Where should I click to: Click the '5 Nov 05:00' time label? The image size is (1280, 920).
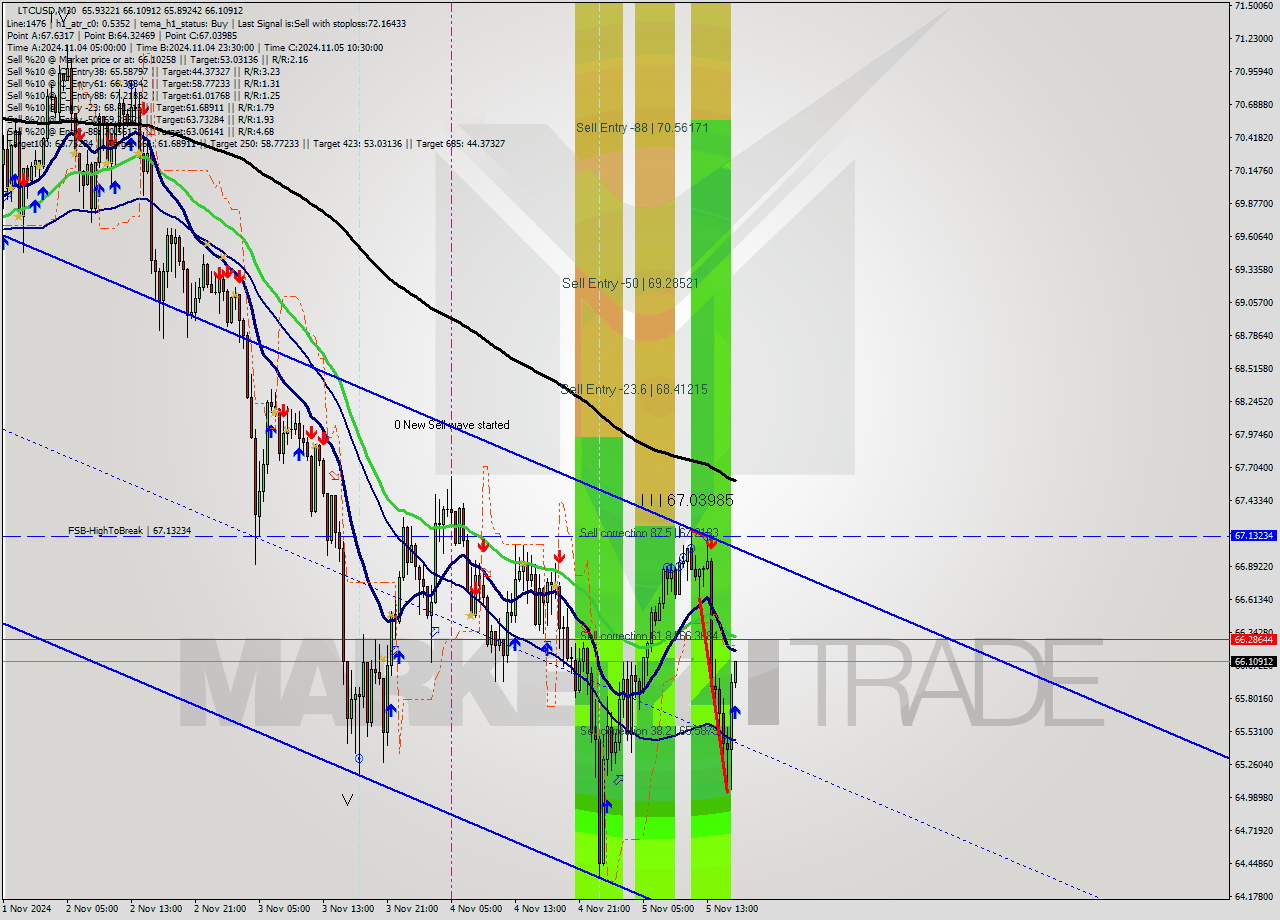tap(668, 909)
